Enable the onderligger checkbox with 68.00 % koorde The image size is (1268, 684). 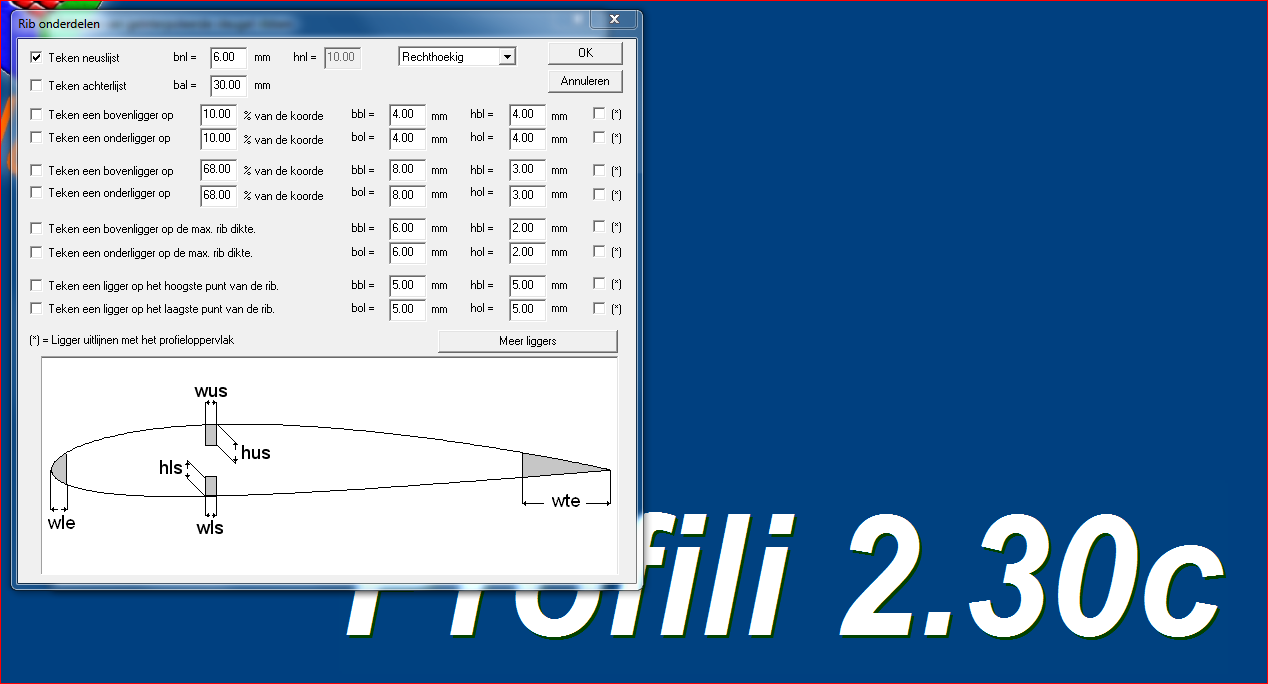click(x=37, y=193)
